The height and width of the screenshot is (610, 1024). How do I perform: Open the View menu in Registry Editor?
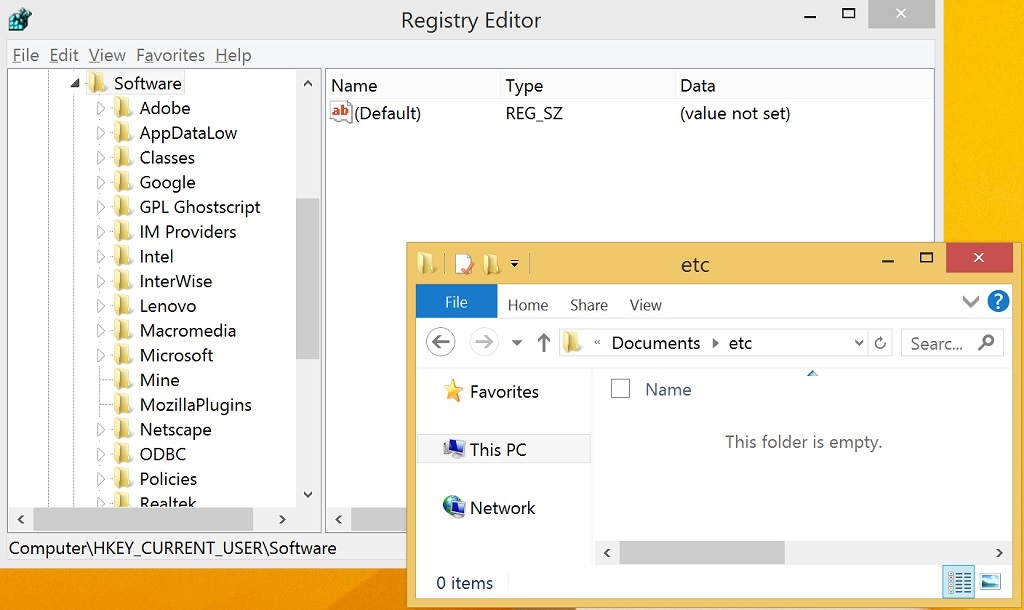click(x=107, y=56)
